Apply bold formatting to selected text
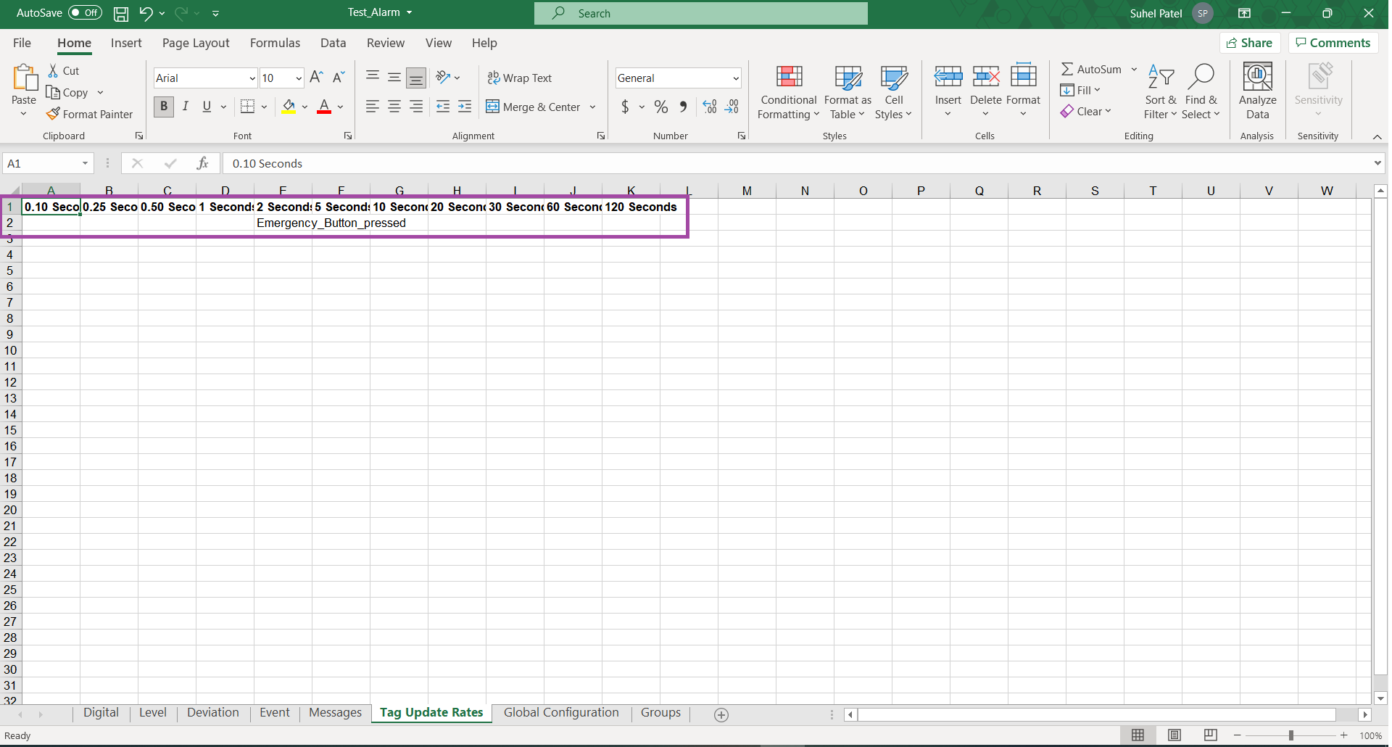 click(163, 106)
